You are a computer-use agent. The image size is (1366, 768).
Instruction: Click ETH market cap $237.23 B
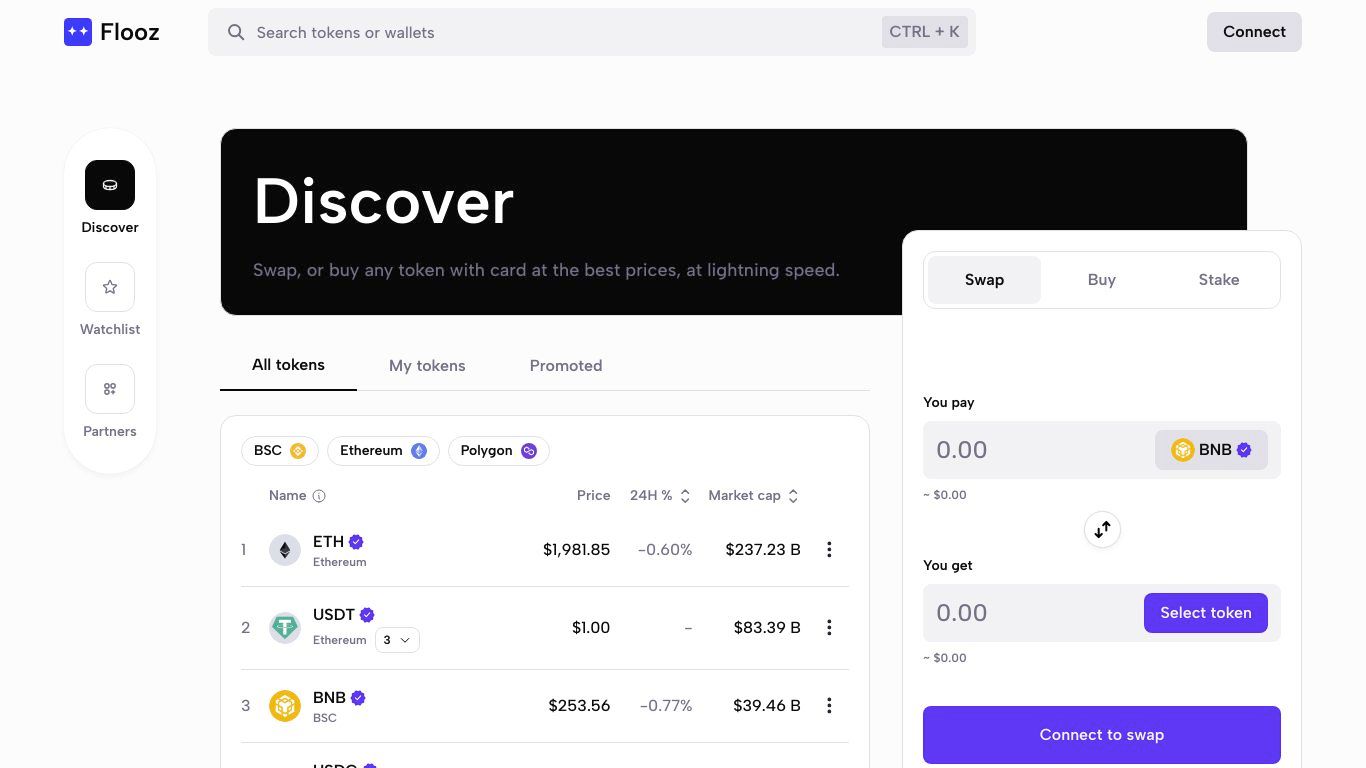763,550
